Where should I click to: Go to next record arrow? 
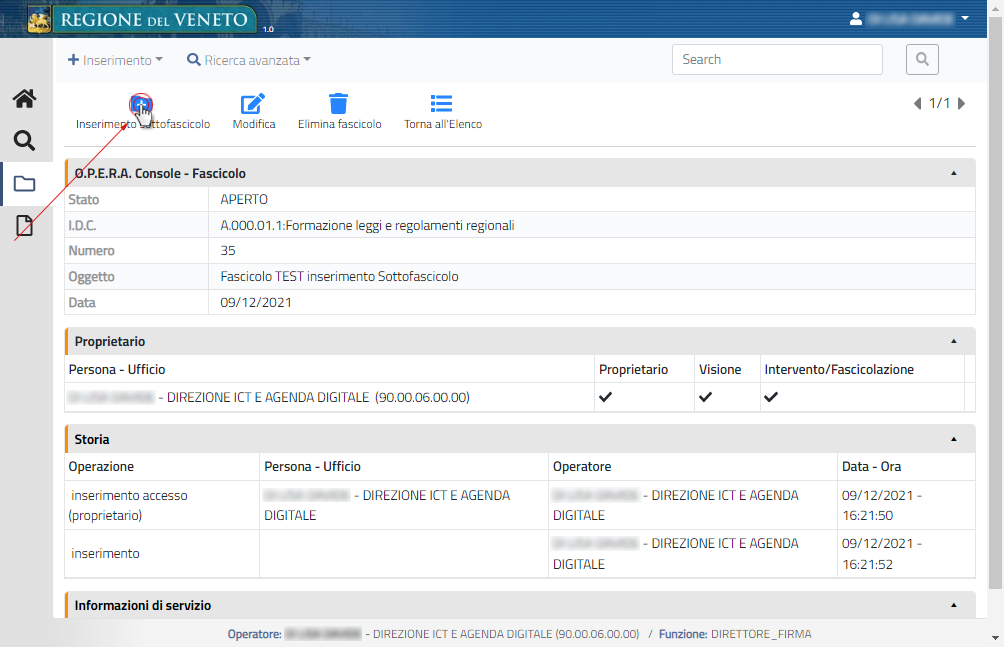point(961,103)
